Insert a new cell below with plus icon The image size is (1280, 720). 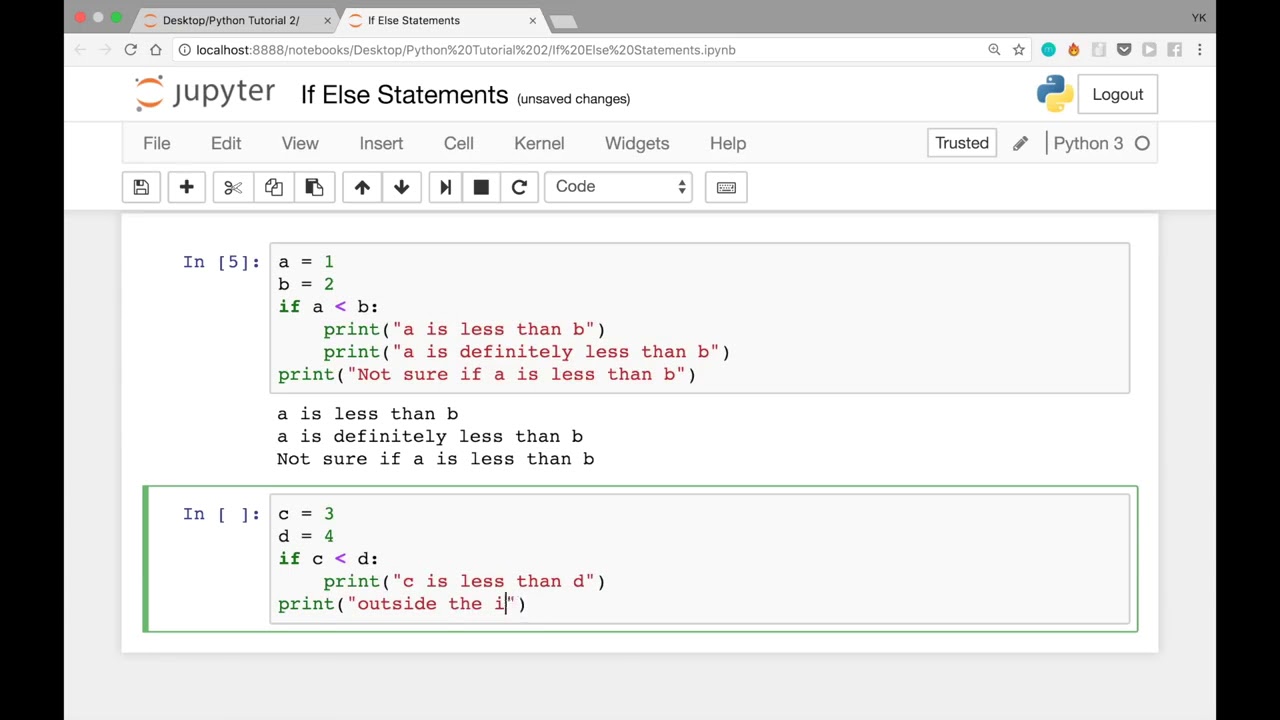point(186,187)
